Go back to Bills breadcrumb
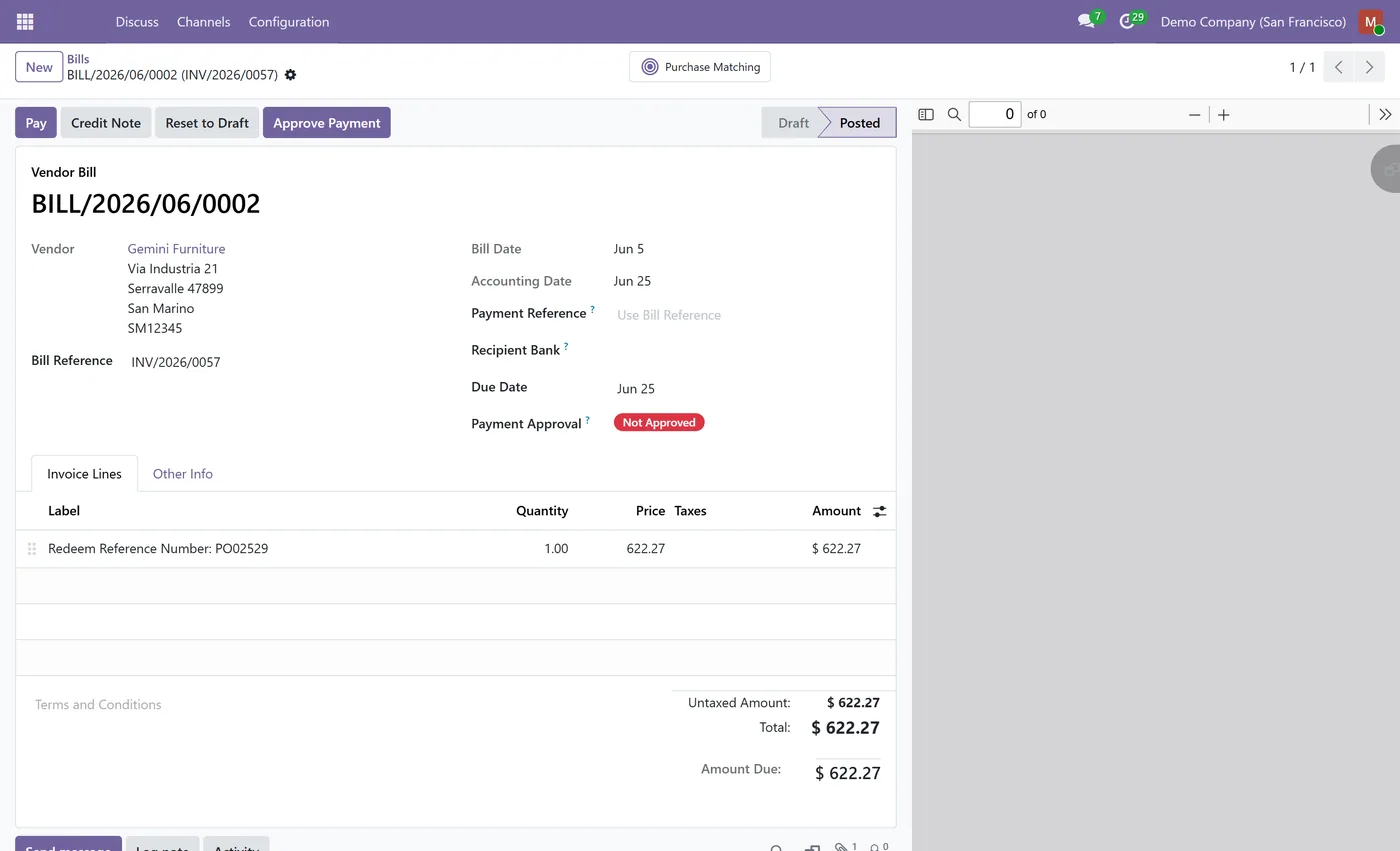The height and width of the screenshot is (851, 1400). tap(78, 59)
